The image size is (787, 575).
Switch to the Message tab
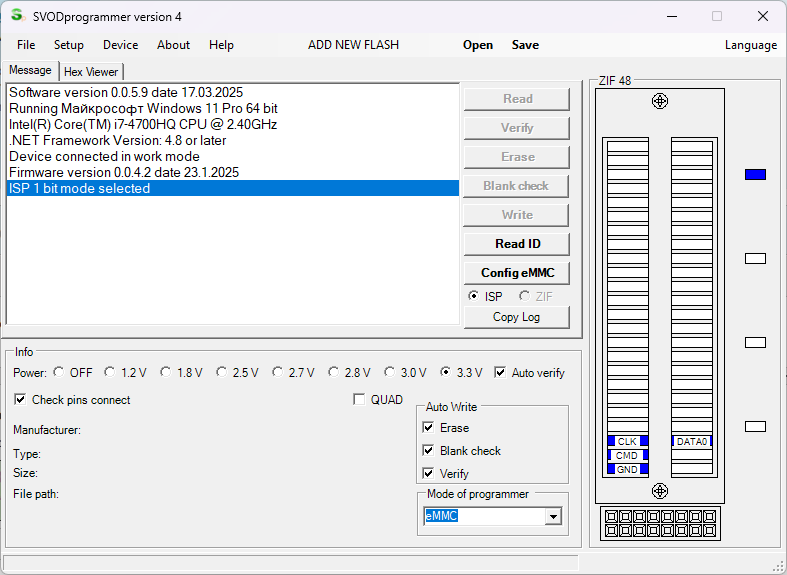[30, 70]
